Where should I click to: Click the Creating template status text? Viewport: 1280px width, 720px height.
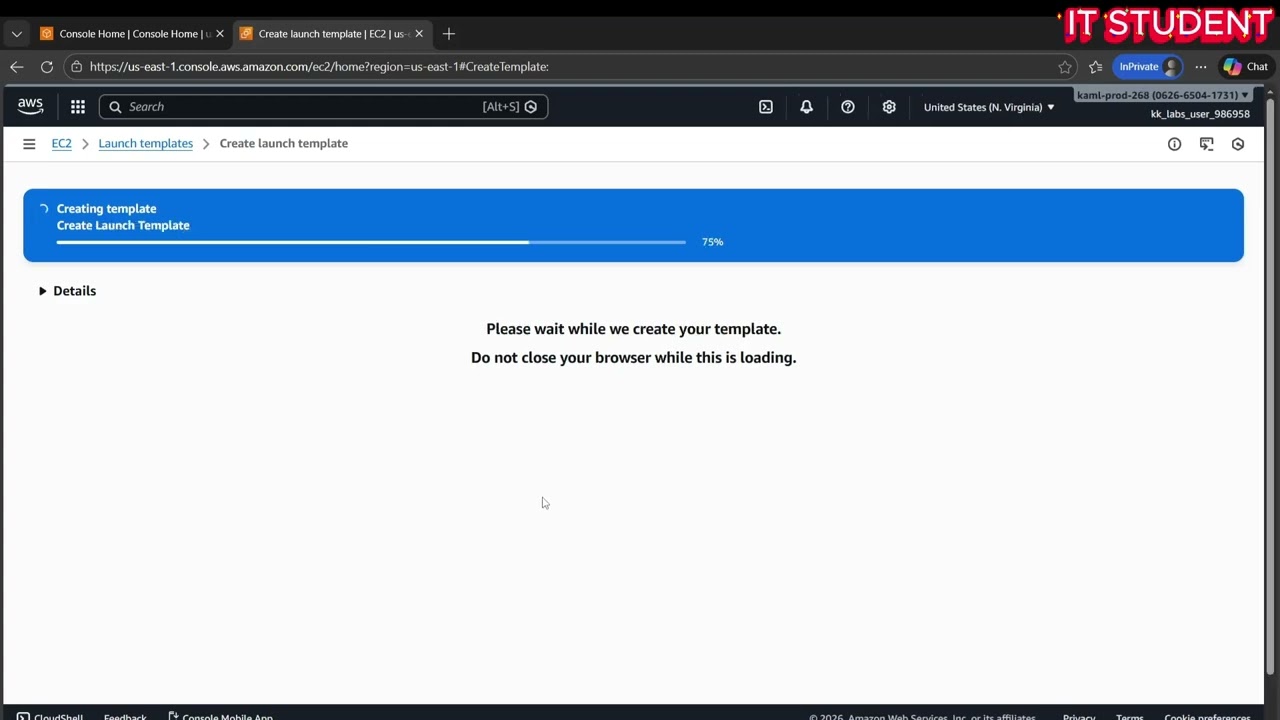(107, 209)
